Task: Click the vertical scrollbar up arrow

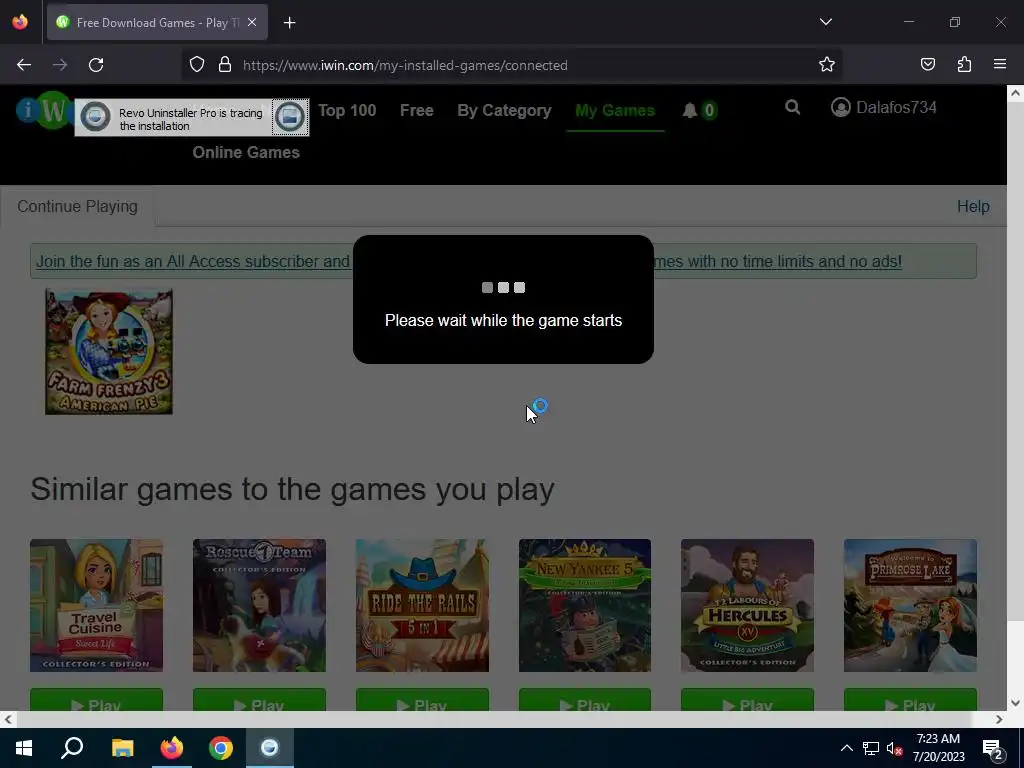Action: (1015, 93)
